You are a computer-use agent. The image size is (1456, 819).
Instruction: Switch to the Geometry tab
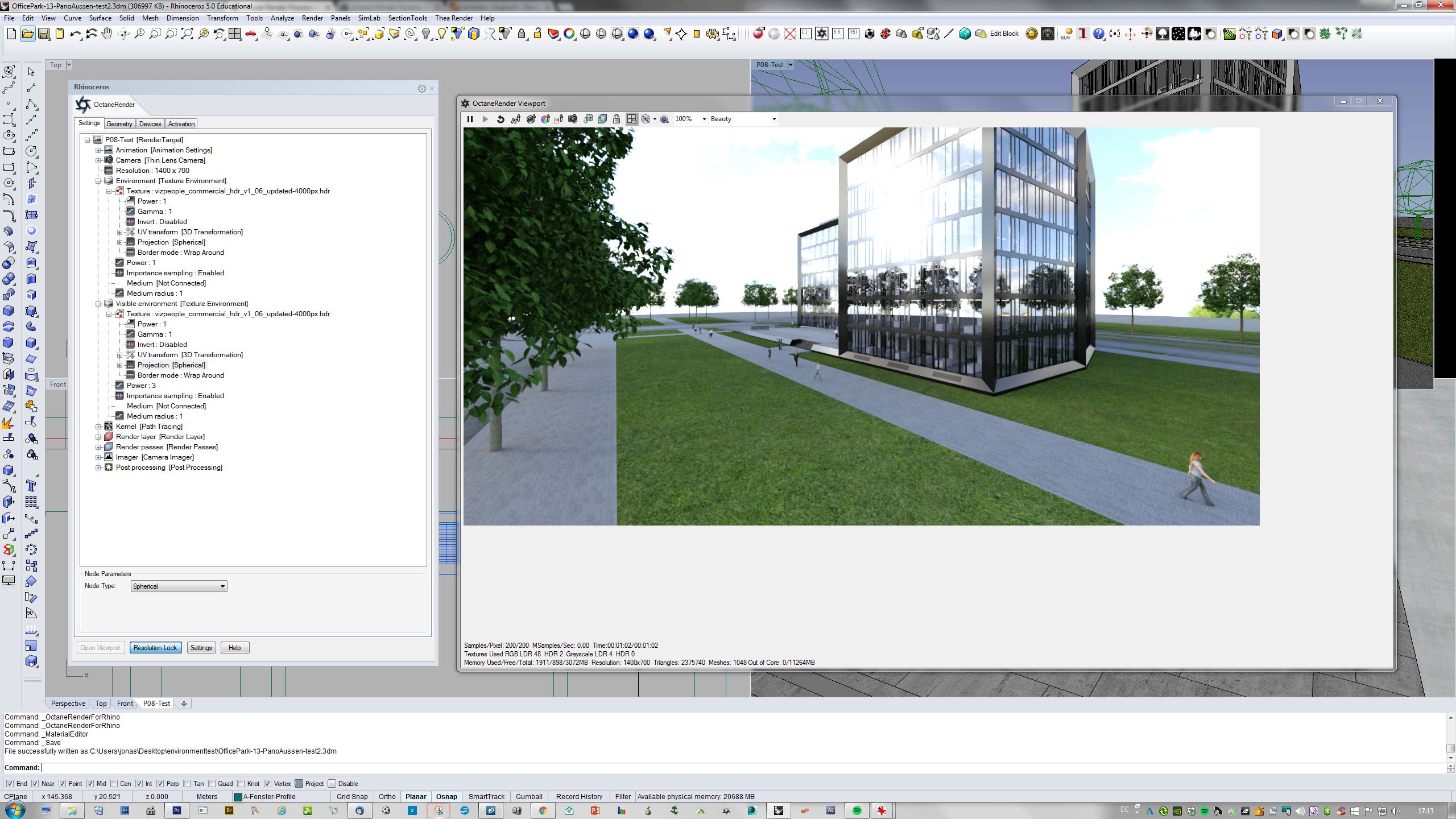119,123
